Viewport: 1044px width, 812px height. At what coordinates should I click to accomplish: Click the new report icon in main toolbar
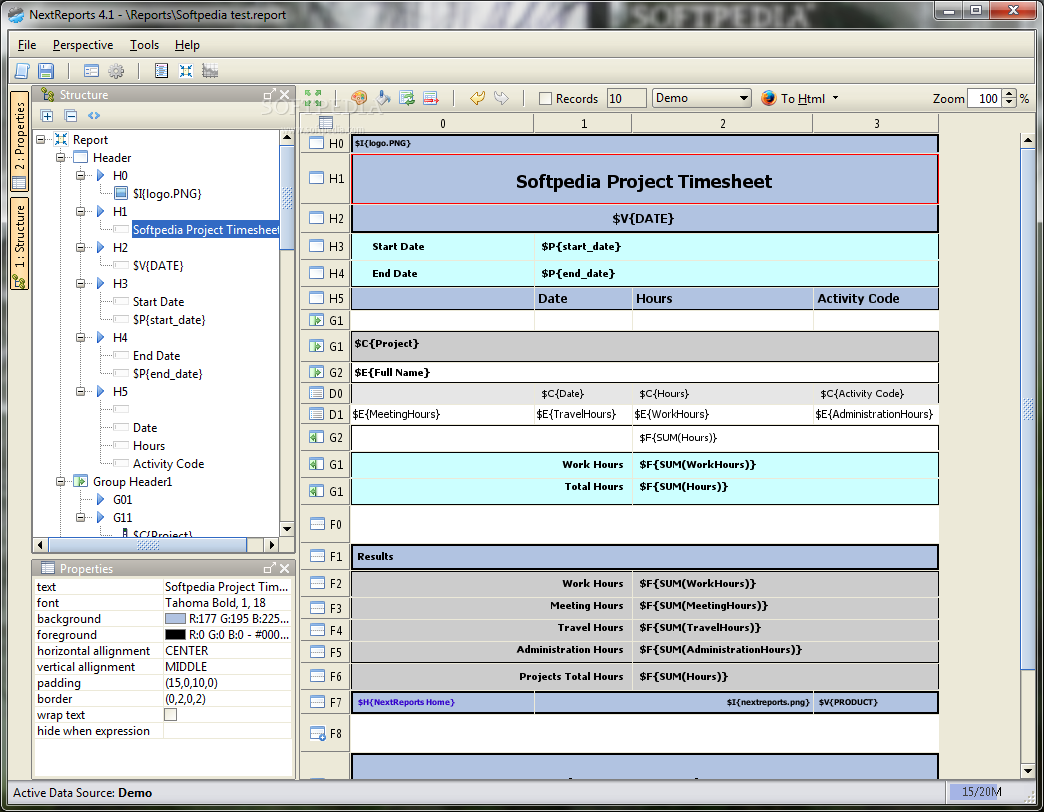(x=22, y=71)
